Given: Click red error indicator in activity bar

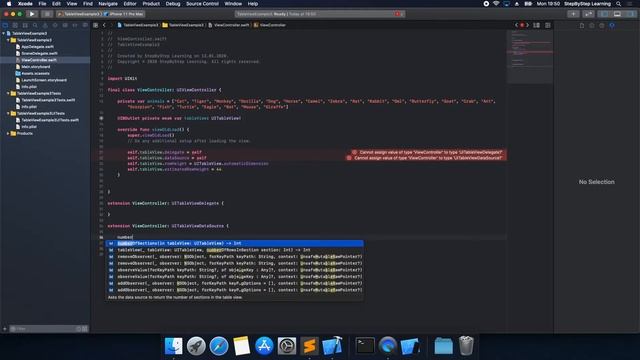Looking at the screenshot, I should pos(398,14).
